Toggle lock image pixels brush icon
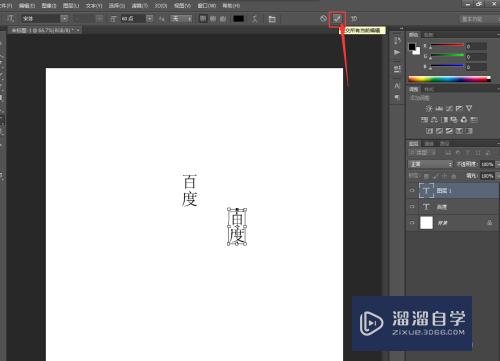 point(435,176)
